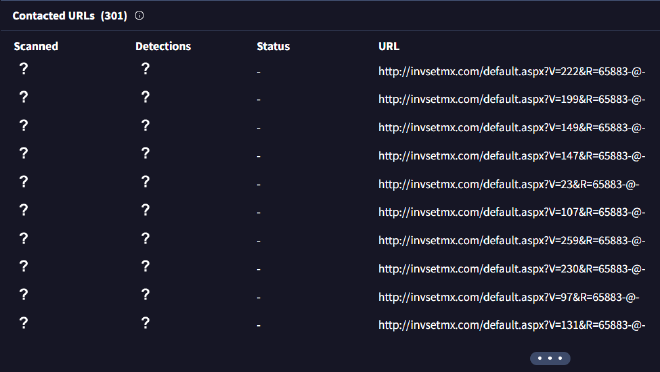This screenshot has height=372, width=660.
Task: Click Detections question mark for V=199 row
Action: point(145,97)
